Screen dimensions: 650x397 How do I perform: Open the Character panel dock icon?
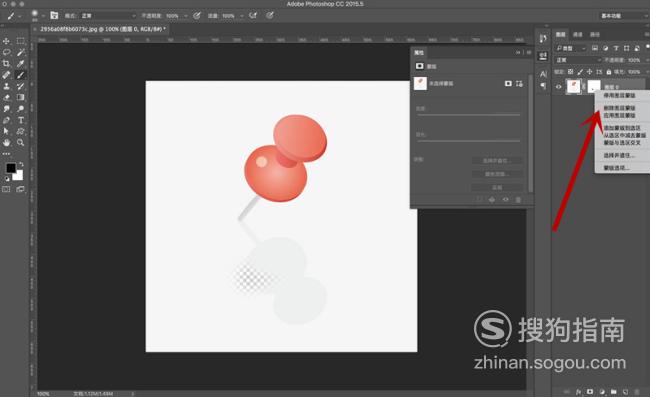pyautogui.click(x=543, y=74)
